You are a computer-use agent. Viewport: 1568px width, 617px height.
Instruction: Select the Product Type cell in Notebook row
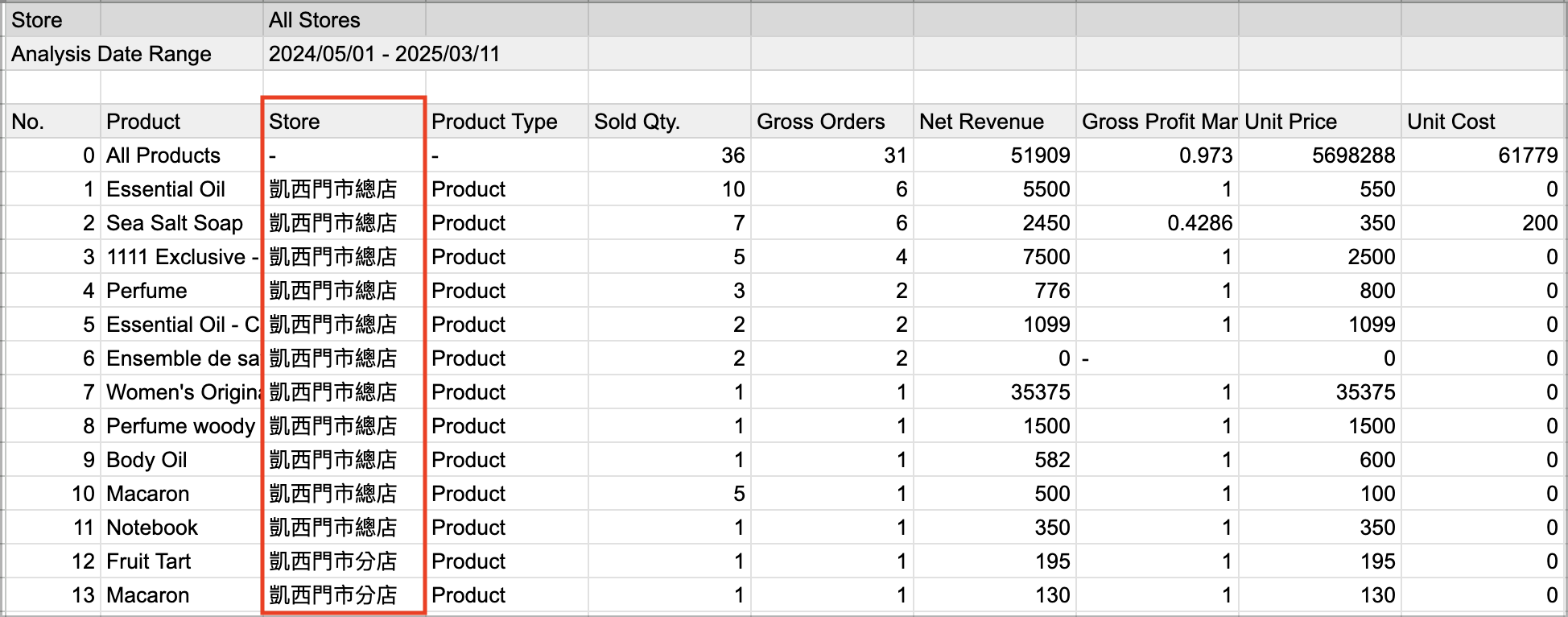pyautogui.click(x=507, y=528)
